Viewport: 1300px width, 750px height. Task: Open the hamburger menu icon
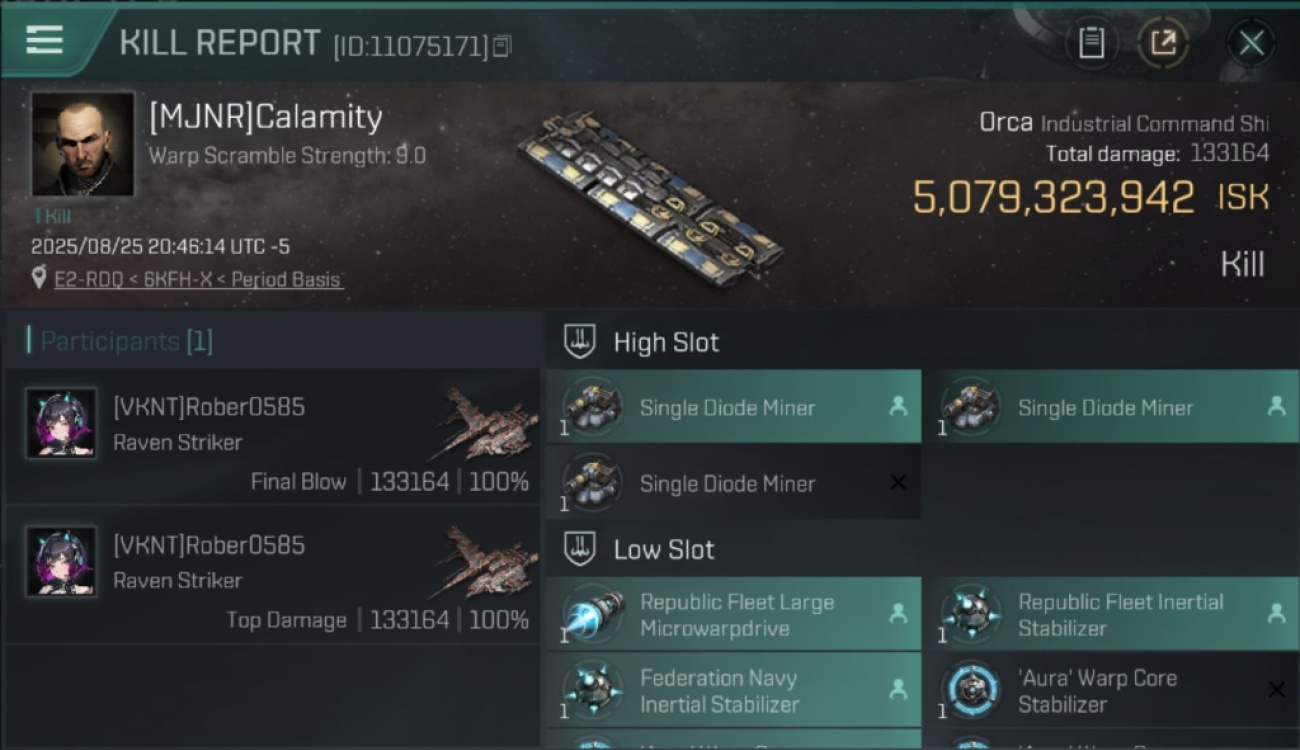pyautogui.click(x=44, y=40)
